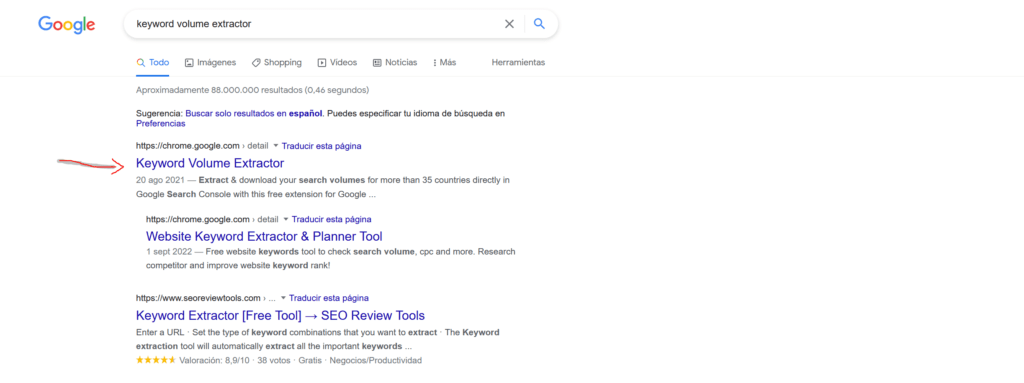Click Traducir esta página for Website Keyword Extractor
Image resolution: width=1024 pixels, height=383 pixels.
click(x=331, y=219)
